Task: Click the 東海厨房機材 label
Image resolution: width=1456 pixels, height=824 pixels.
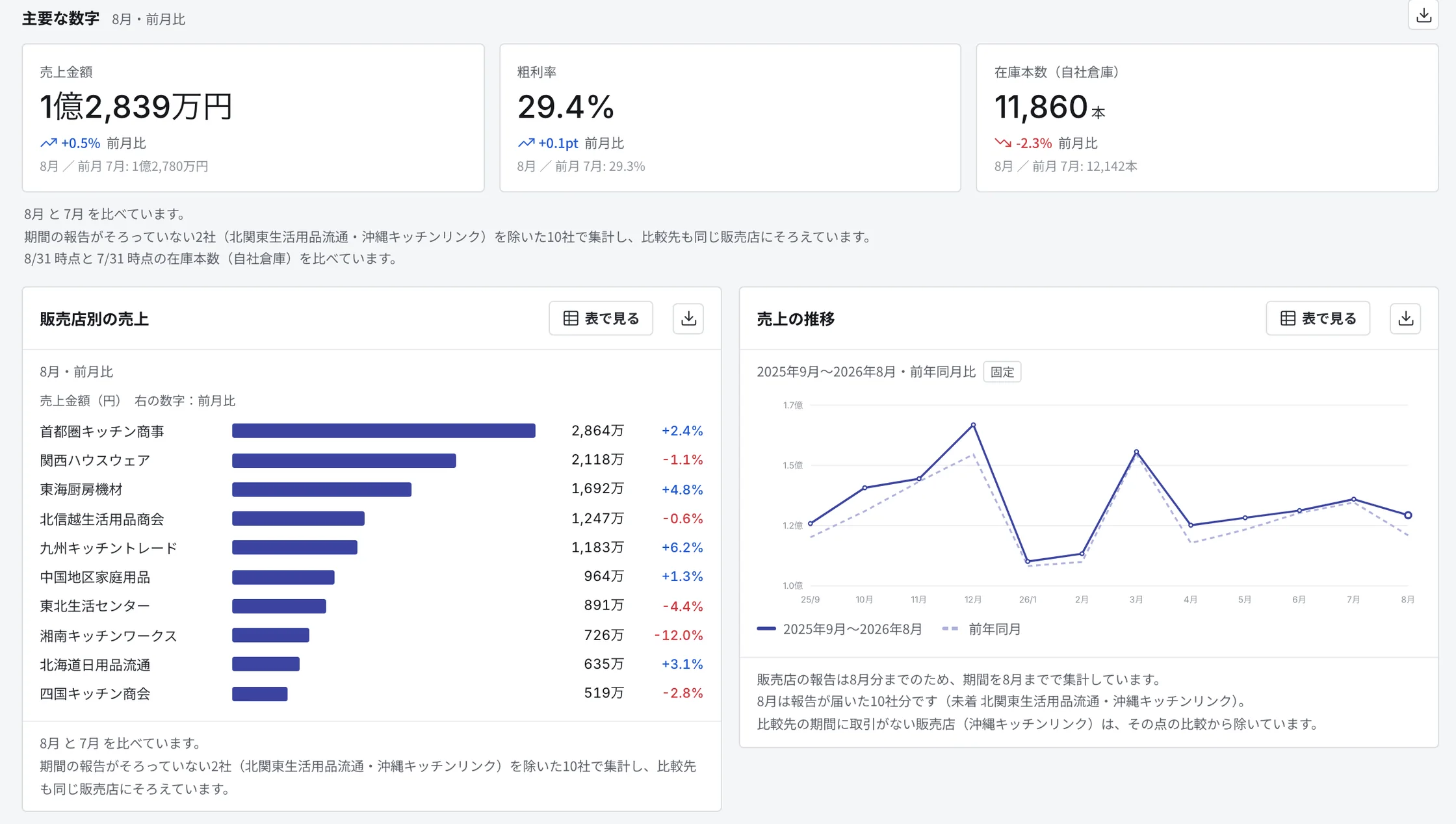Action: pyautogui.click(x=81, y=489)
